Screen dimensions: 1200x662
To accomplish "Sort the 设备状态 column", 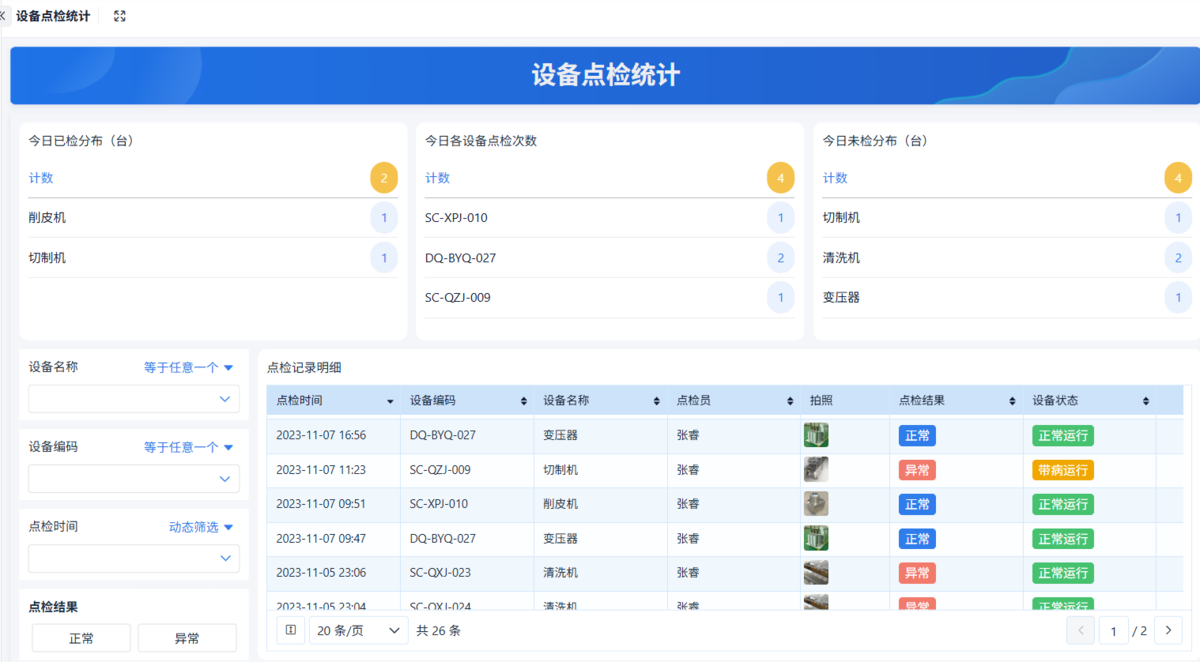I will click(x=1146, y=401).
